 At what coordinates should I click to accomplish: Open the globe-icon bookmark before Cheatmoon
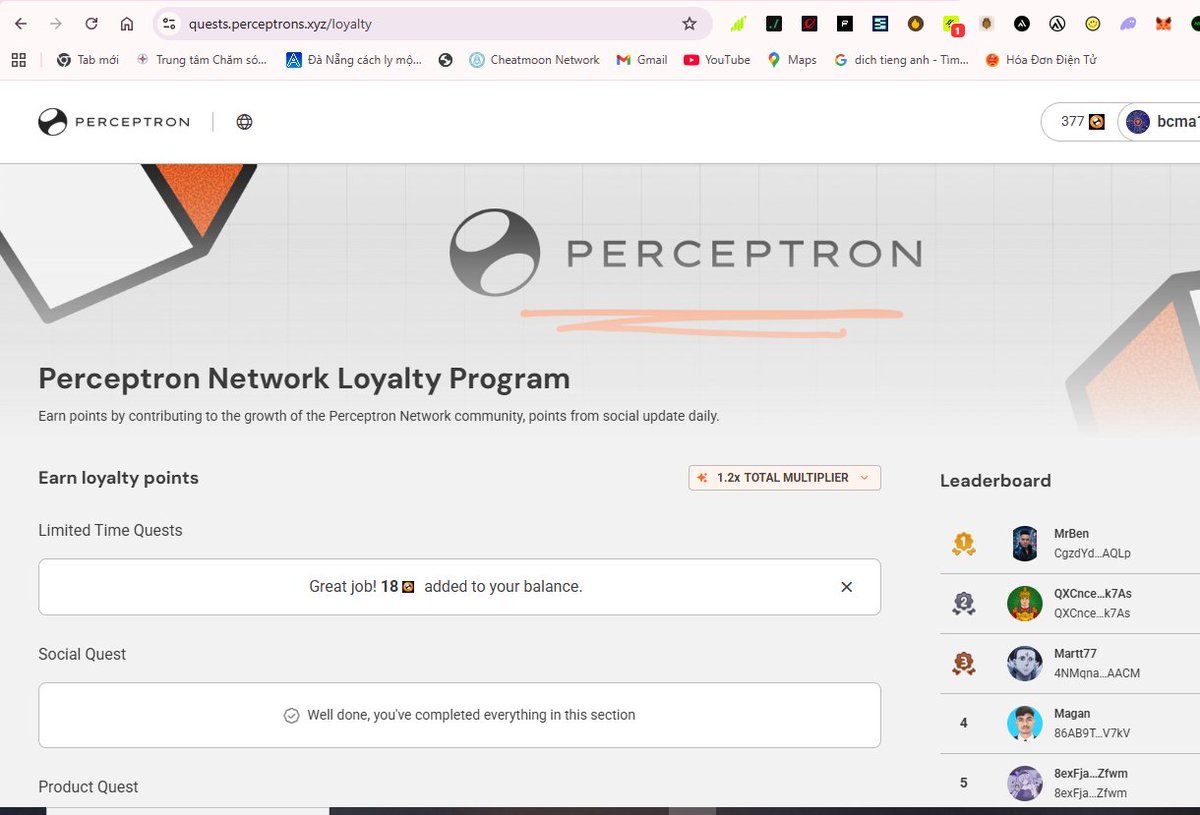446,60
